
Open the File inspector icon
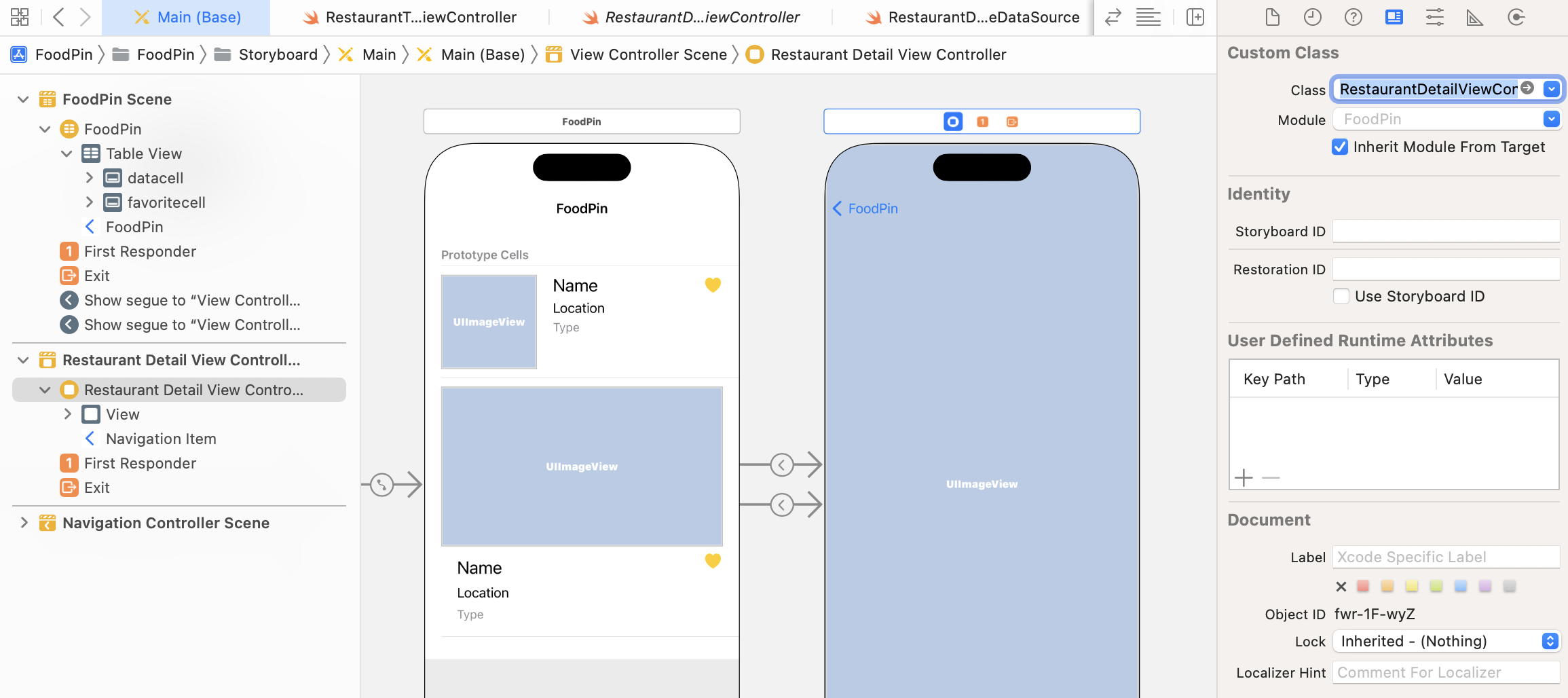[1272, 18]
